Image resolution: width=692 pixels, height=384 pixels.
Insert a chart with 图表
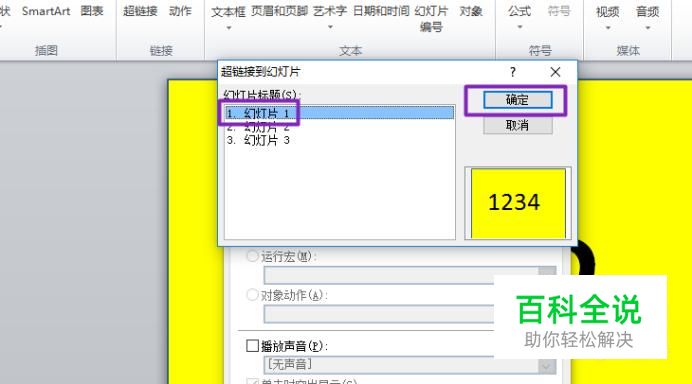(92, 11)
